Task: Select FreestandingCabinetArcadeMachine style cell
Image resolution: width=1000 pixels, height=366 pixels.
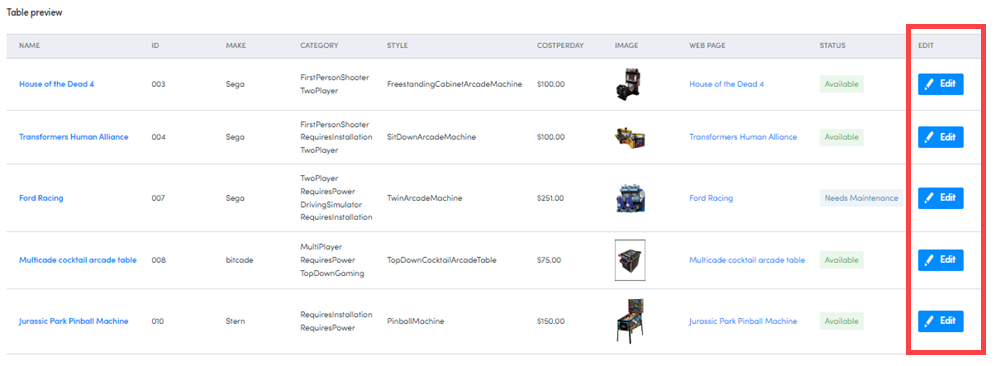Action: (x=455, y=84)
